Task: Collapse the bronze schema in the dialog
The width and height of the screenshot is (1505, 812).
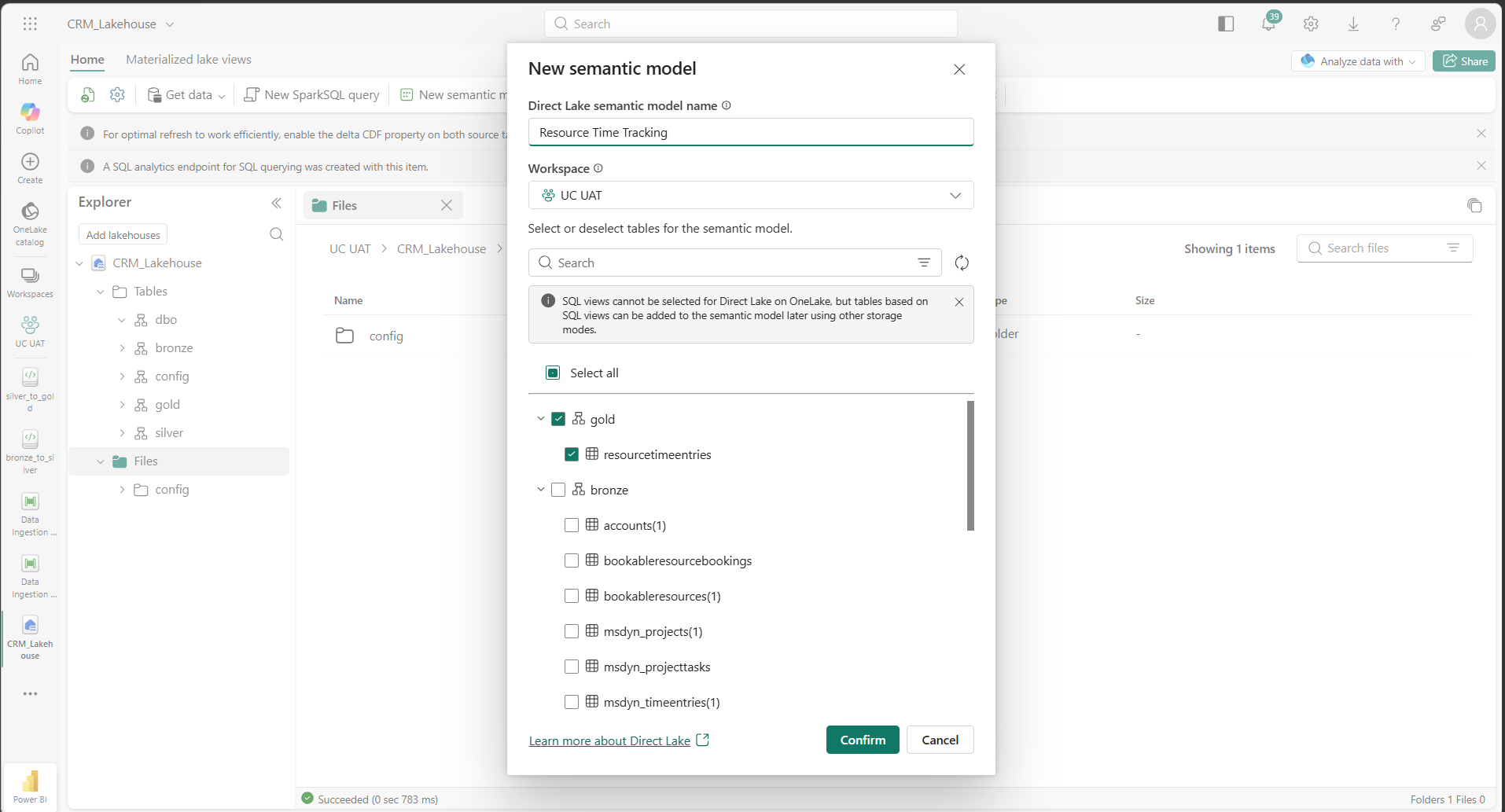Action: (x=540, y=490)
